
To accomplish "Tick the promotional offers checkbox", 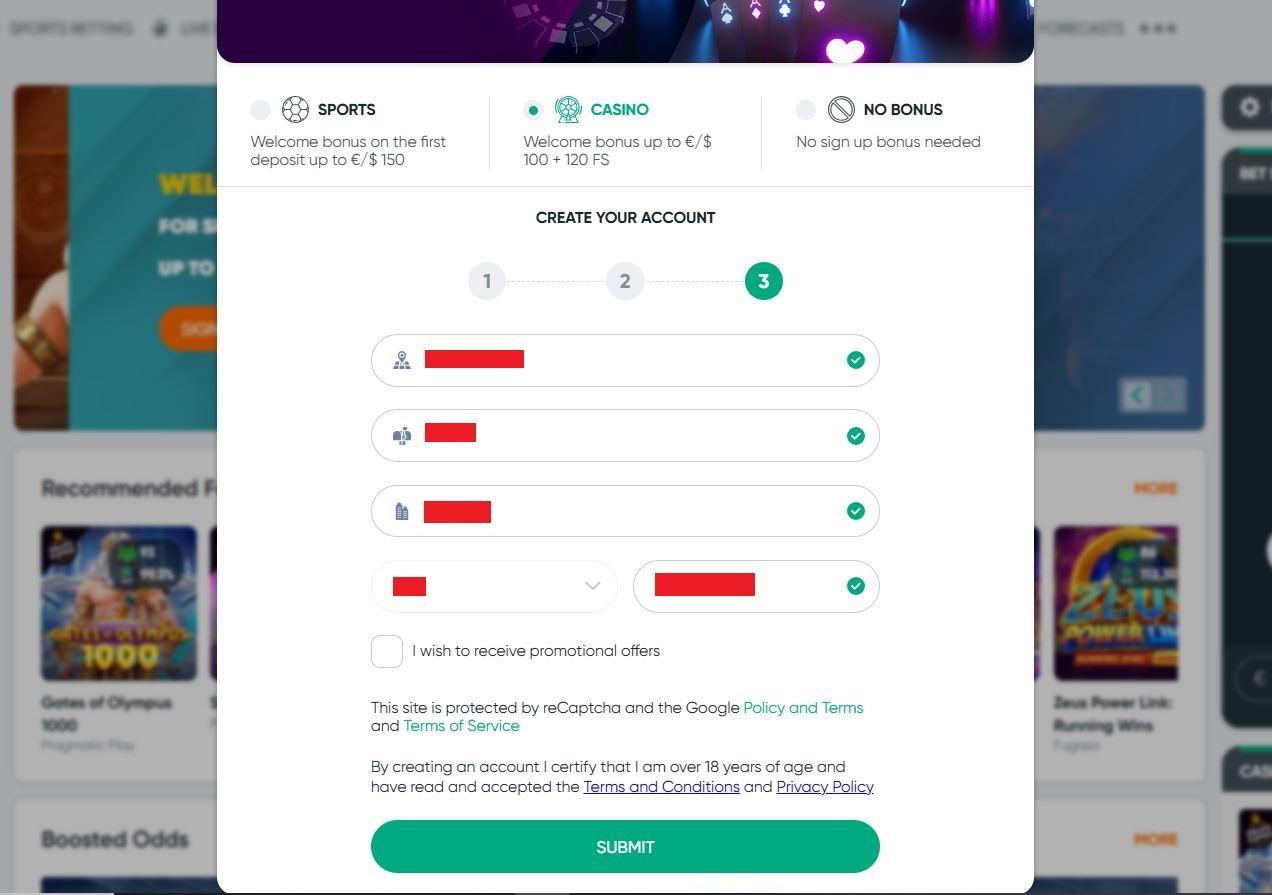I will point(387,651).
